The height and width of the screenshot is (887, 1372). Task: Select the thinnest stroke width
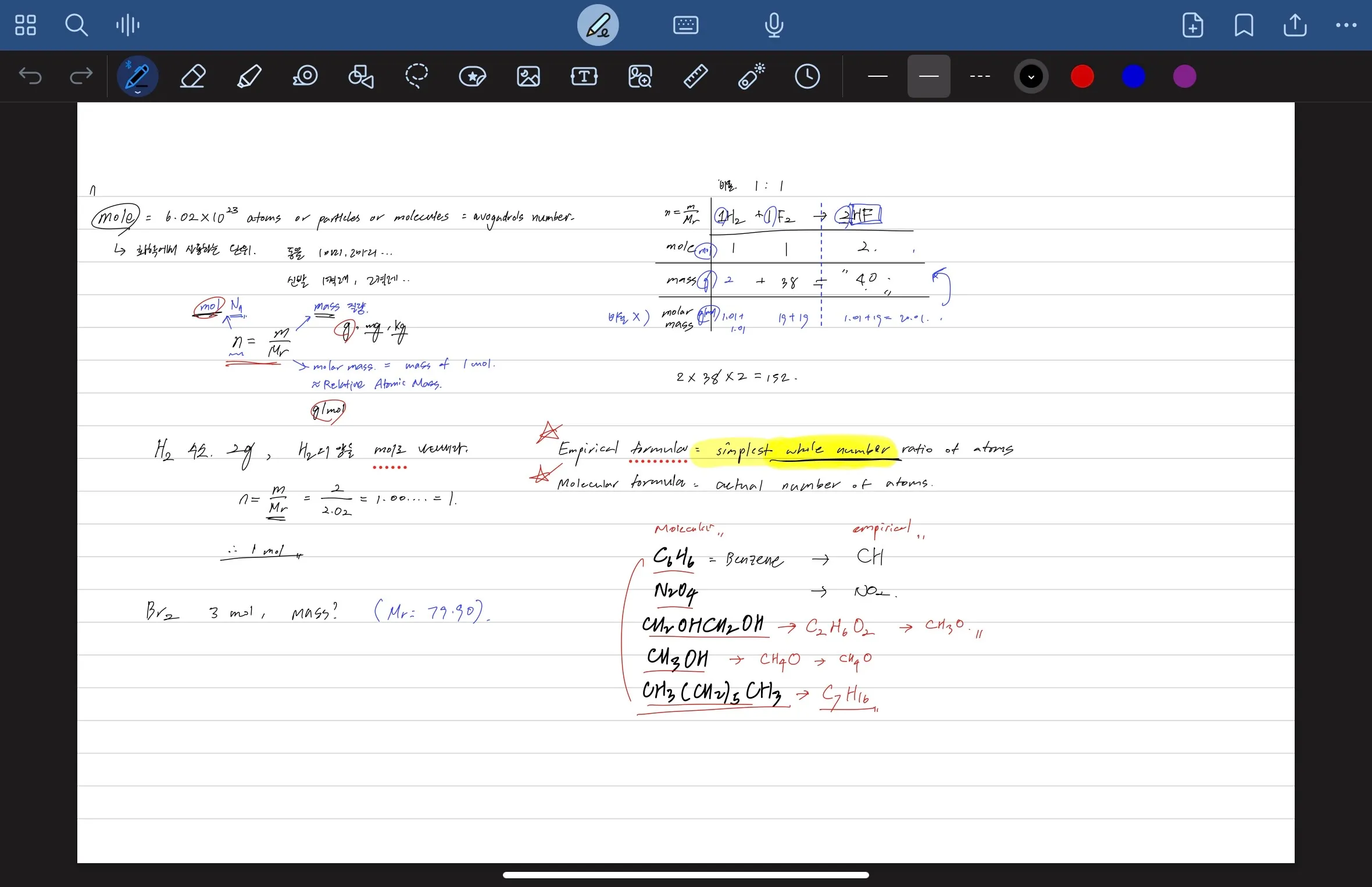877,76
